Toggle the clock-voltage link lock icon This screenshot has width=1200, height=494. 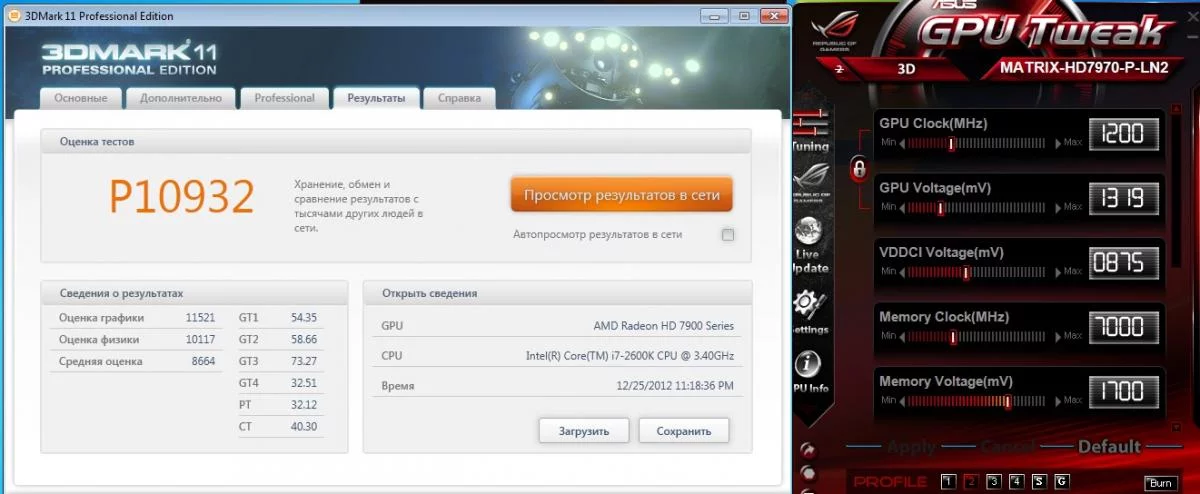click(x=858, y=168)
